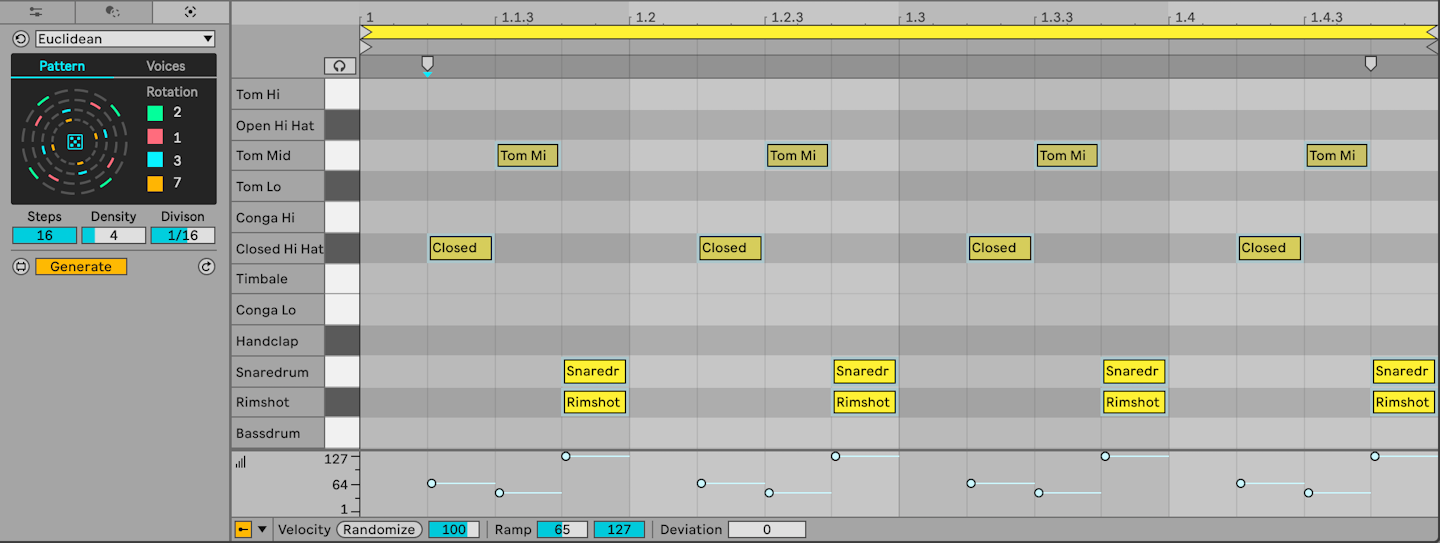Click the Division slider showing 1/16
This screenshot has width=1440, height=543.
183,236
